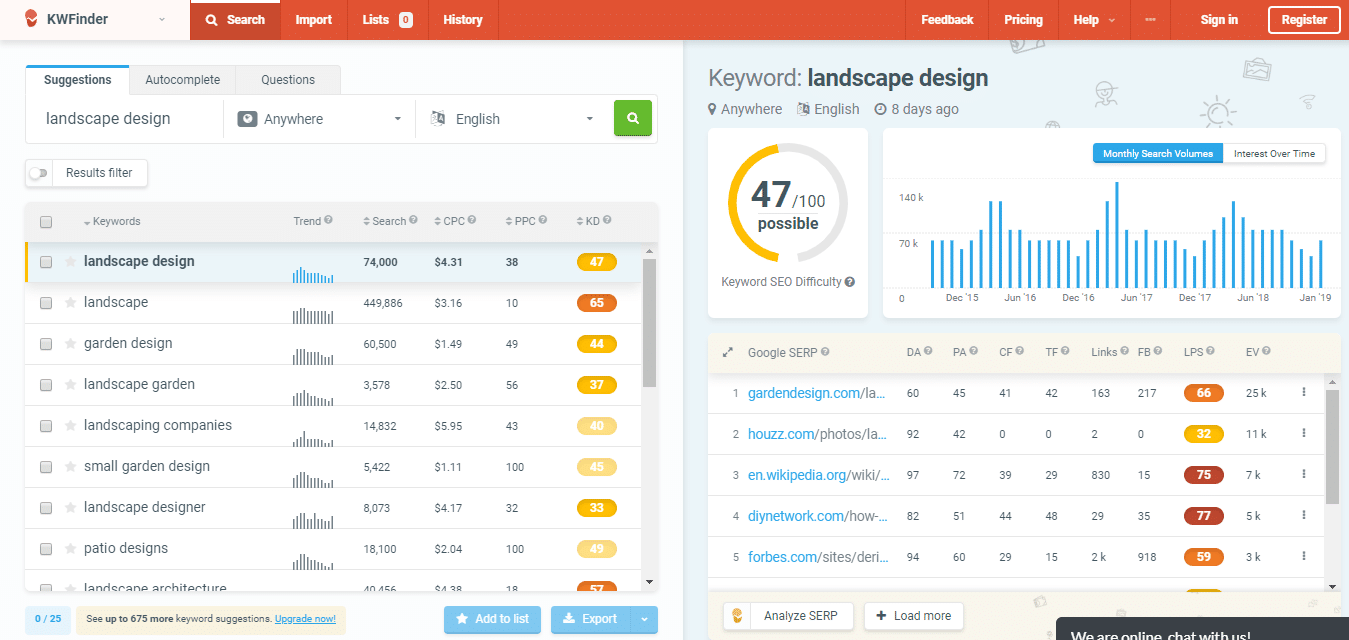Screen dimensions: 1349x640
Task: Open the Lists menu item
Action: pyautogui.click(x=387, y=19)
